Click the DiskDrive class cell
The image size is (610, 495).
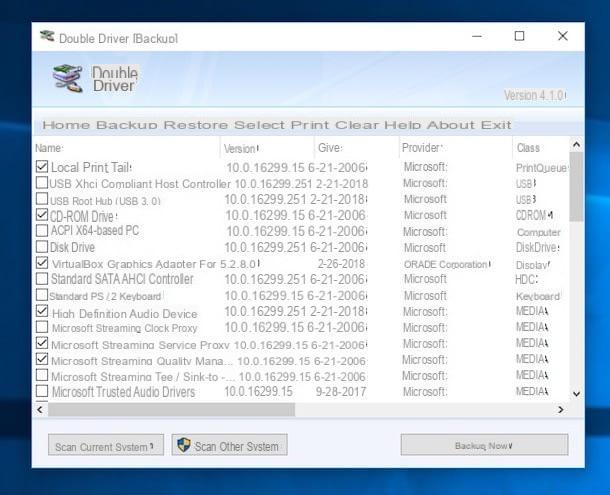click(537, 247)
